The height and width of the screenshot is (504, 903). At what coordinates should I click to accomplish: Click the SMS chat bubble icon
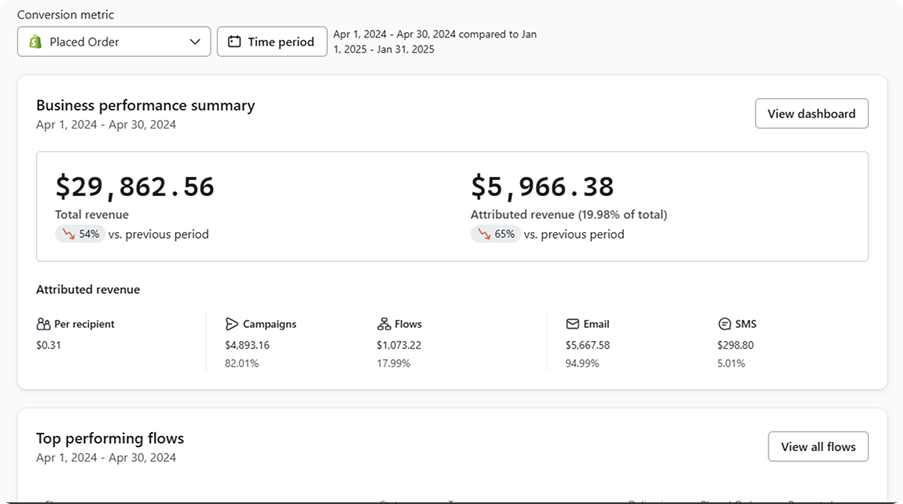724,324
